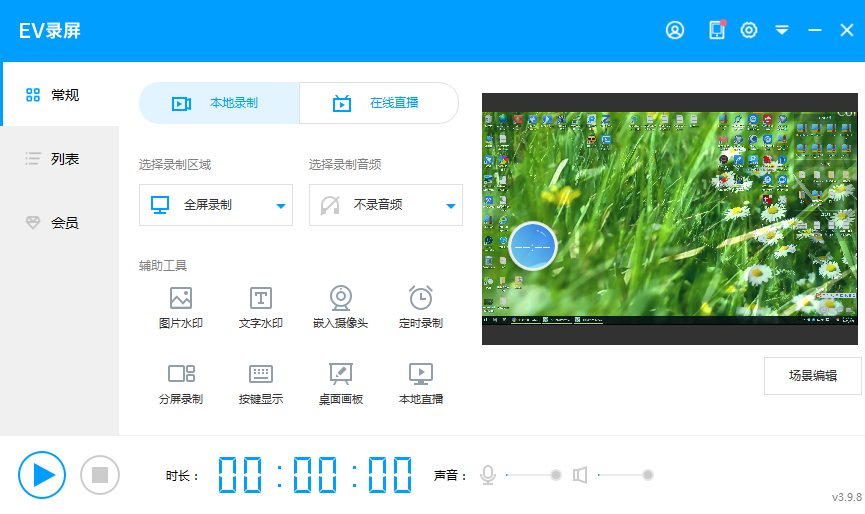Select the 分屏录制 split-screen recording tool
Image resolution: width=865 pixels, height=514 pixels.
pos(181,384)
